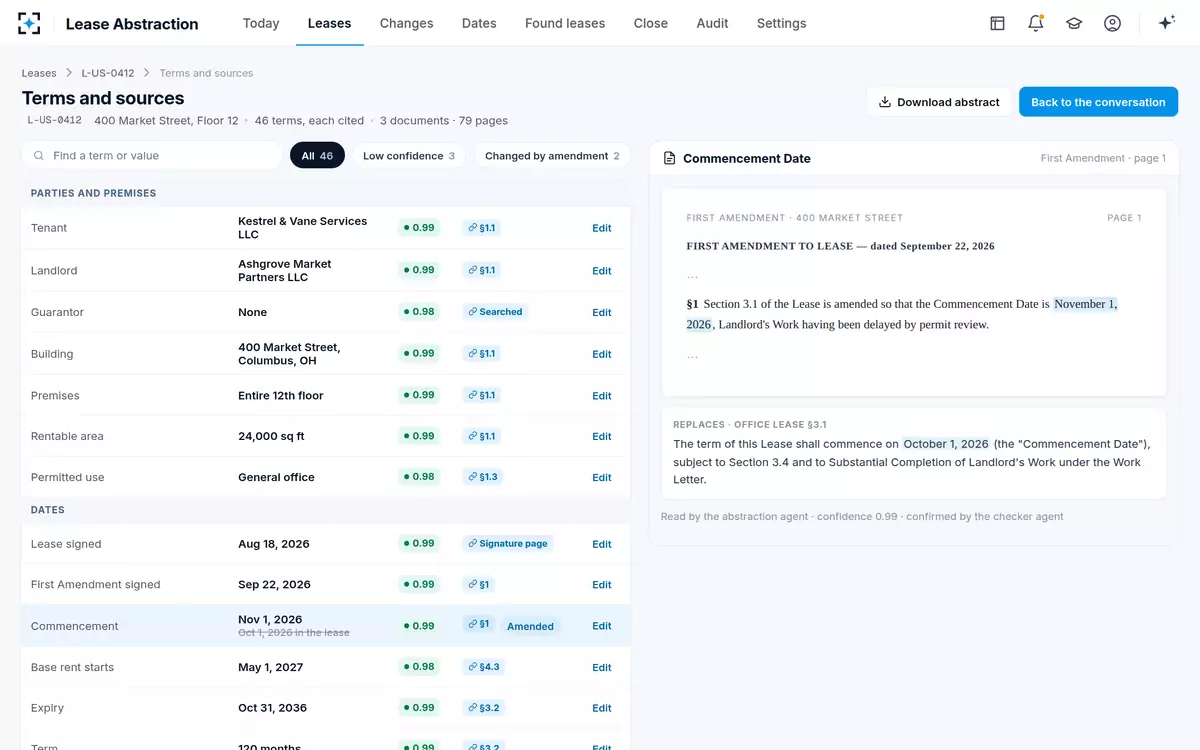Click Tenant 0.99 confidence badge
The image size is (1200, 750).
coord(419,228)
